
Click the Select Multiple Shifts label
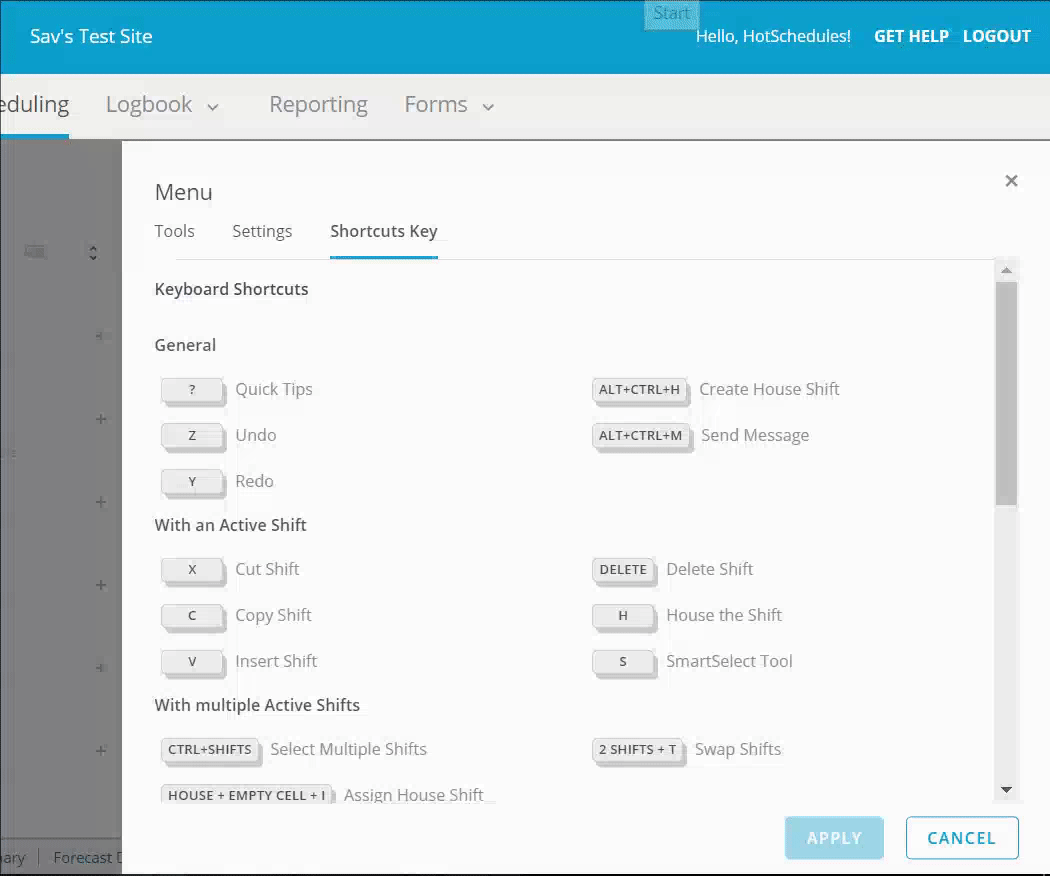(348, 749)
